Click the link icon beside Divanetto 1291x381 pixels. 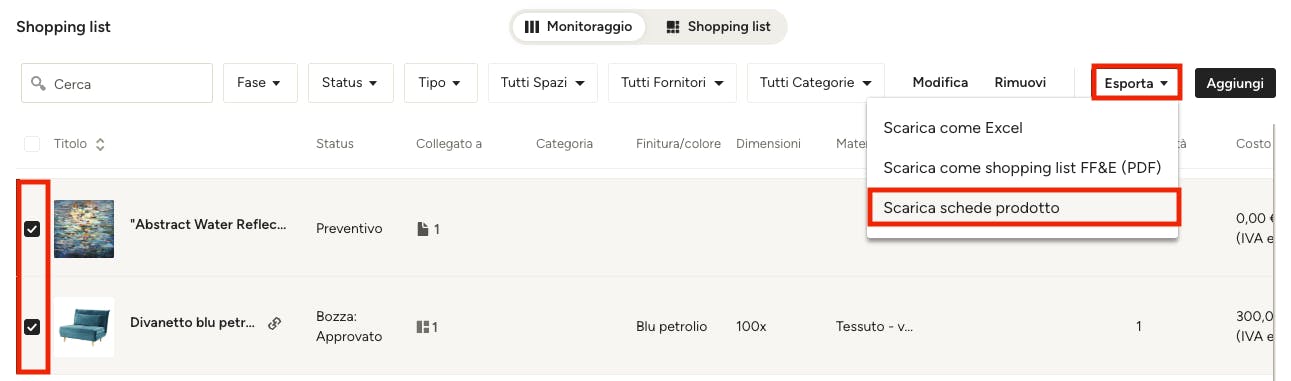pos(275,323)
